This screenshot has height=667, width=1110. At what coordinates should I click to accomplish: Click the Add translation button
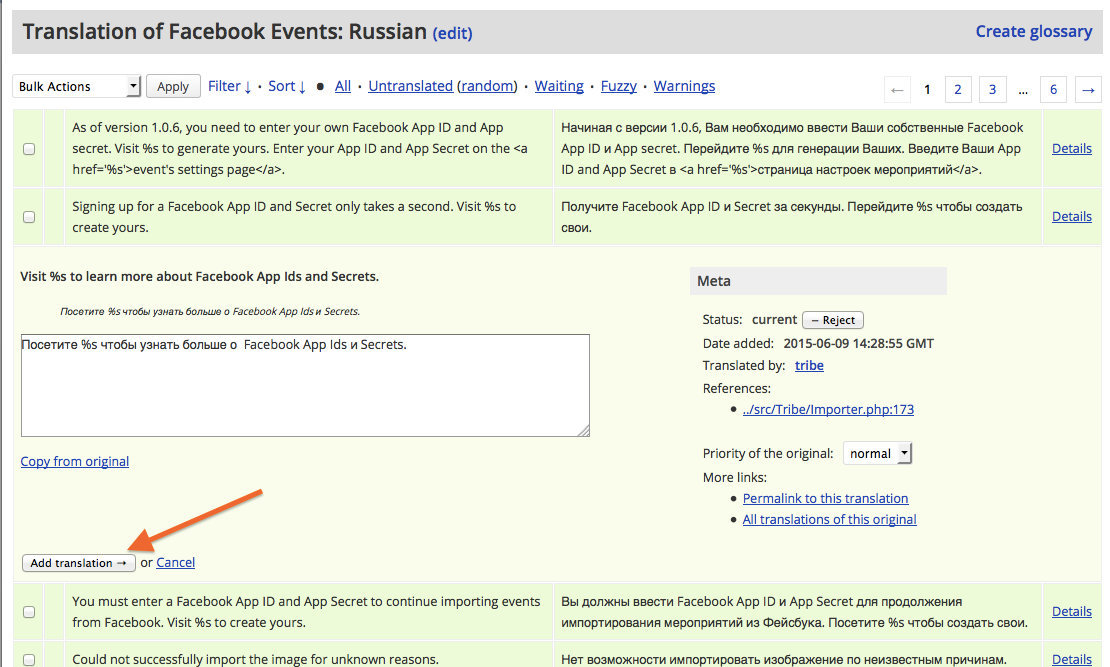point(78,562)
